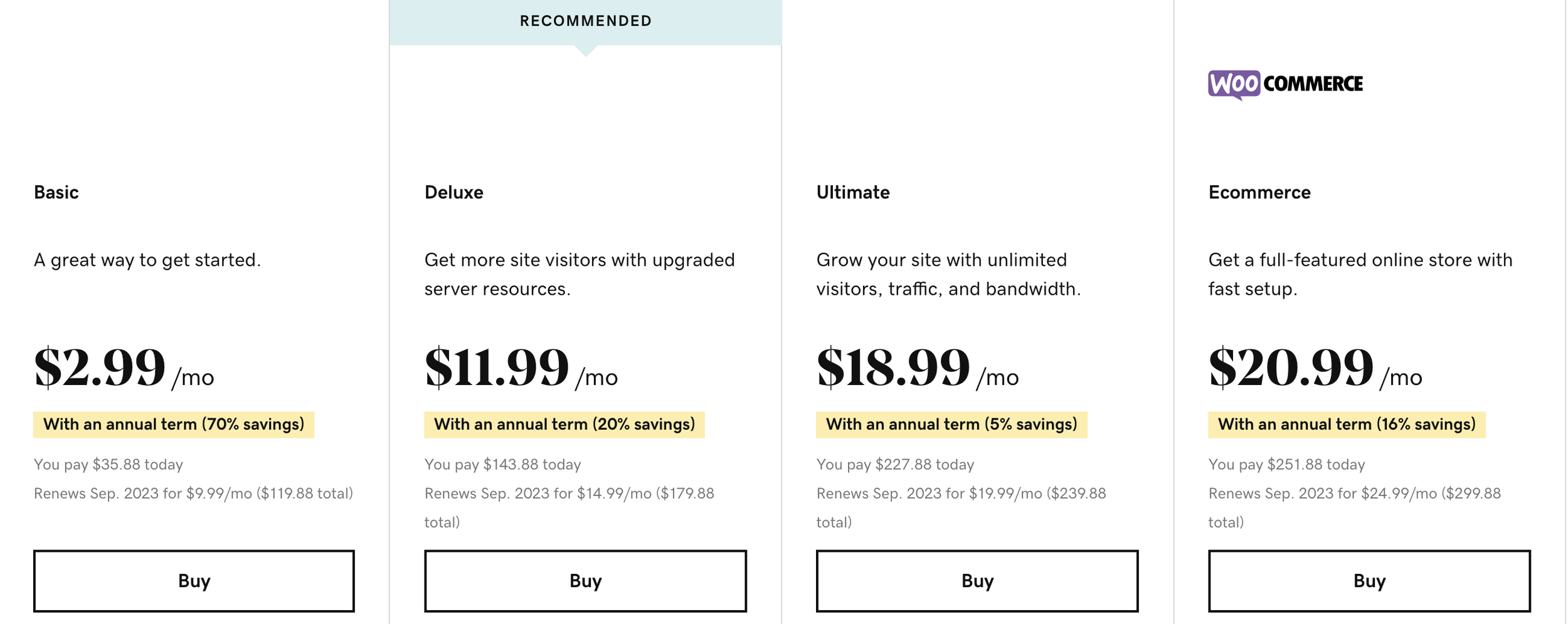Click Buy for the Ecommerce plan
1568x624 pixels.
point(1369,581)
